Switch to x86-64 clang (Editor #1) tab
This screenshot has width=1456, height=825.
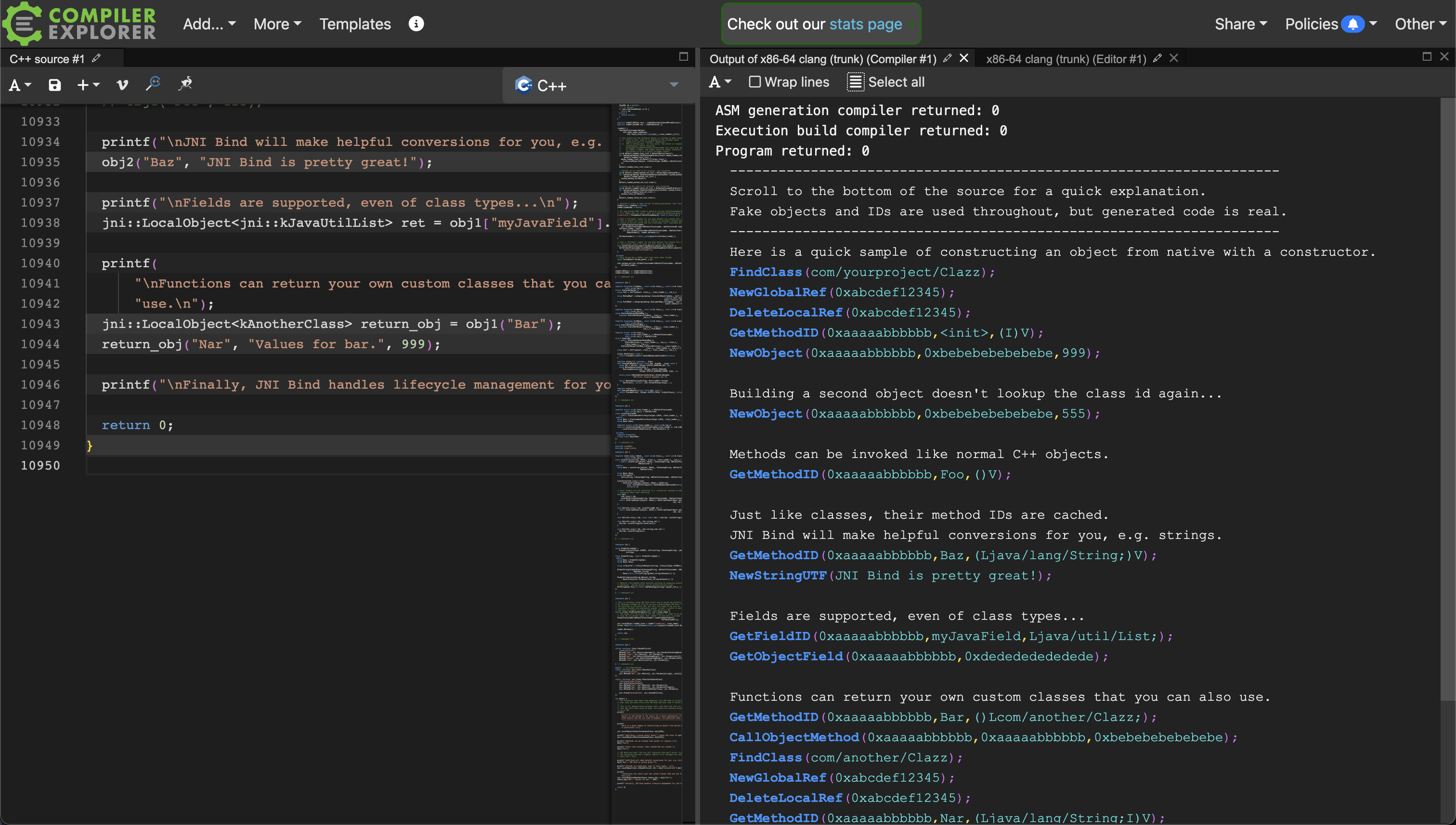[1065, 59]
